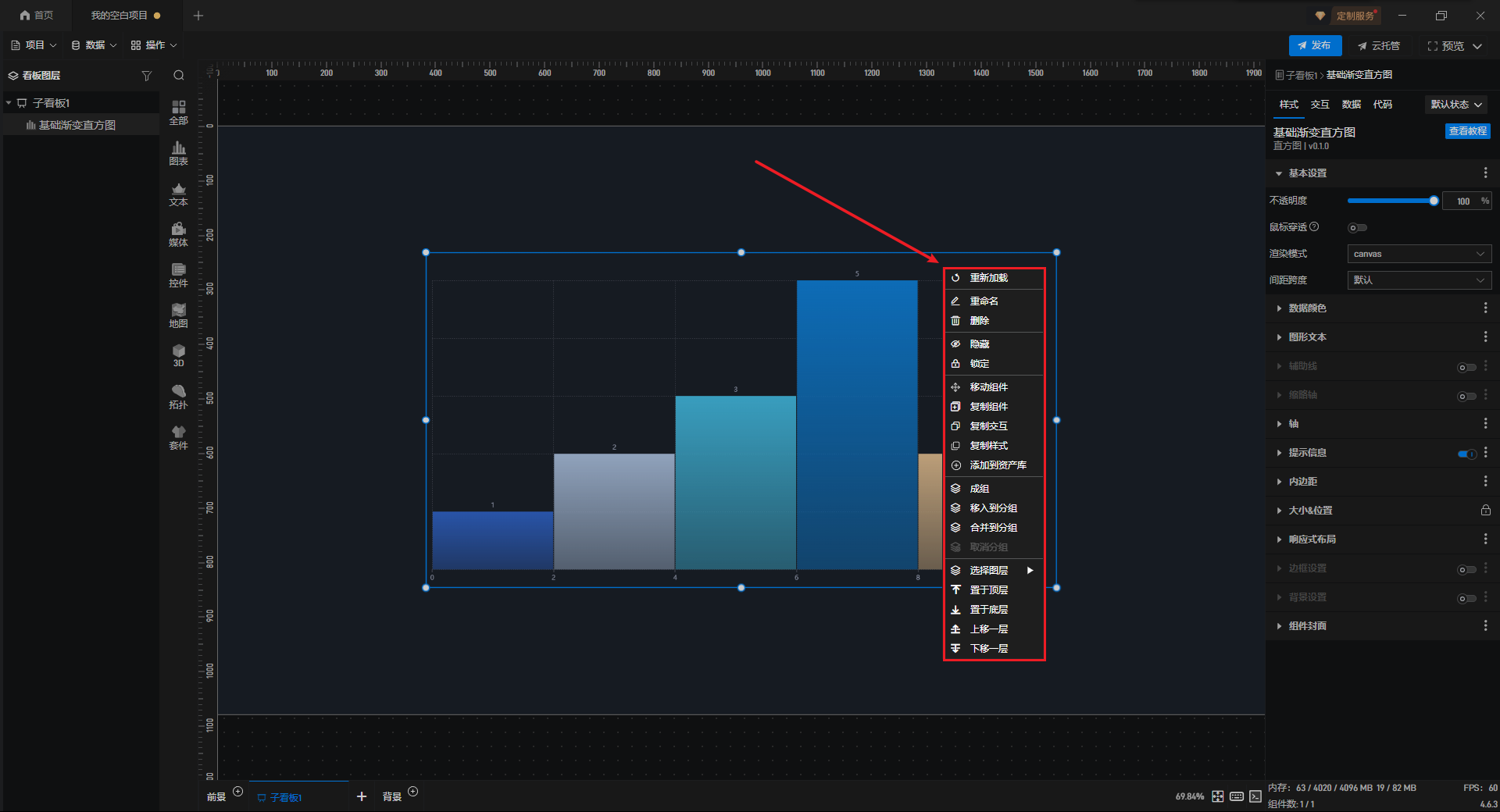Collapse the 基本设置 section
1500x812 pixels.
(1279, 173)
